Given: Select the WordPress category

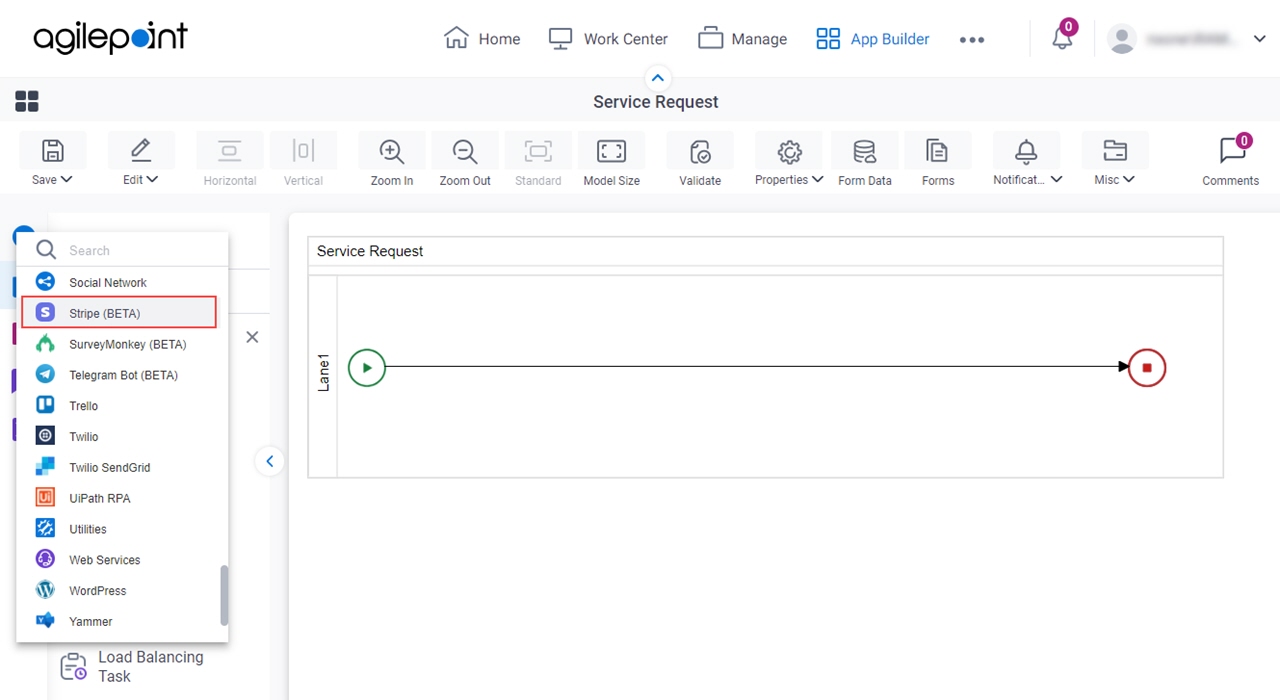Looking at the screenshot, I should click(x=122, y=590).
